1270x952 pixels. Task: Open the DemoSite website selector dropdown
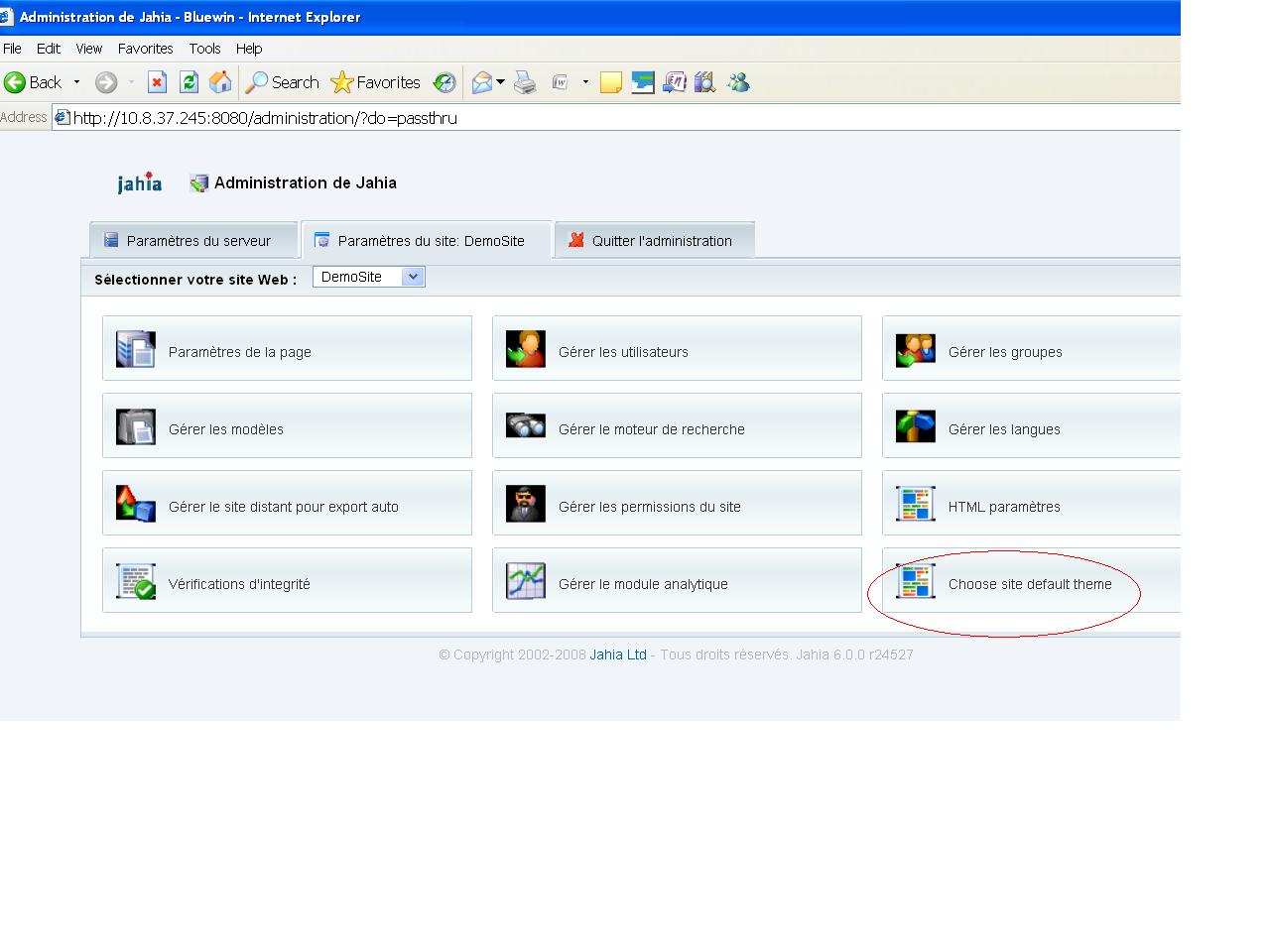coord(369,277)
